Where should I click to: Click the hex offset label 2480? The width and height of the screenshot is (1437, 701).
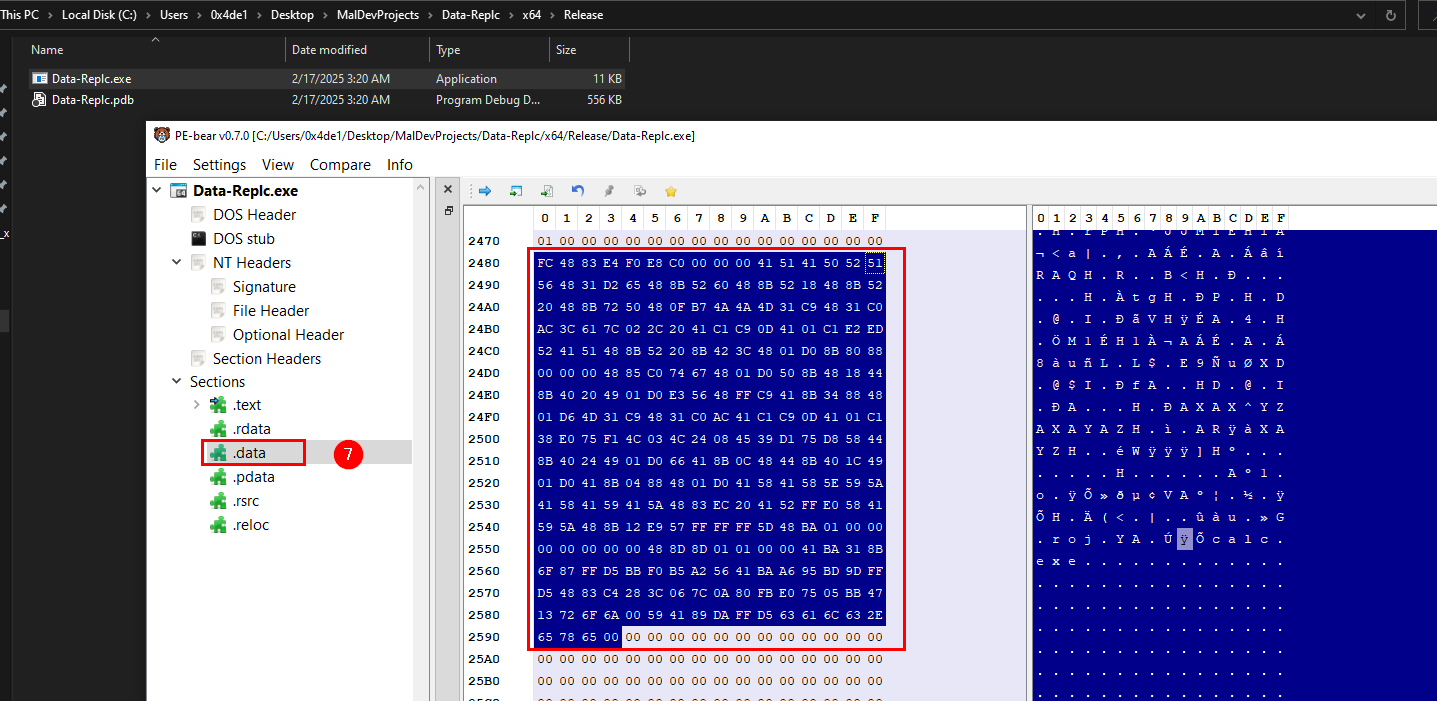484,263
